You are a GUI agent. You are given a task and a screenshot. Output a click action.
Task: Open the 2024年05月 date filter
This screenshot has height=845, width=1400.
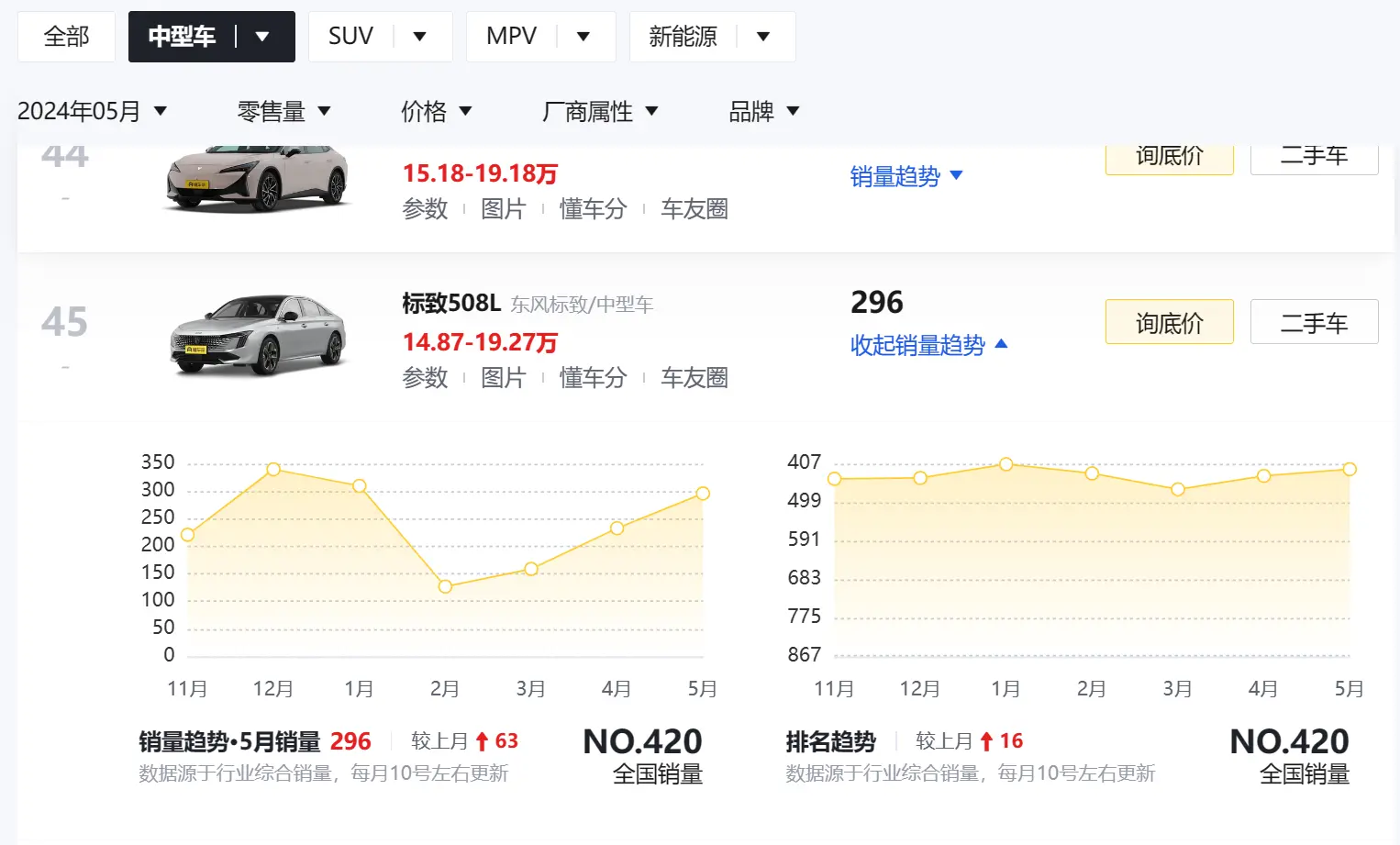93,111
